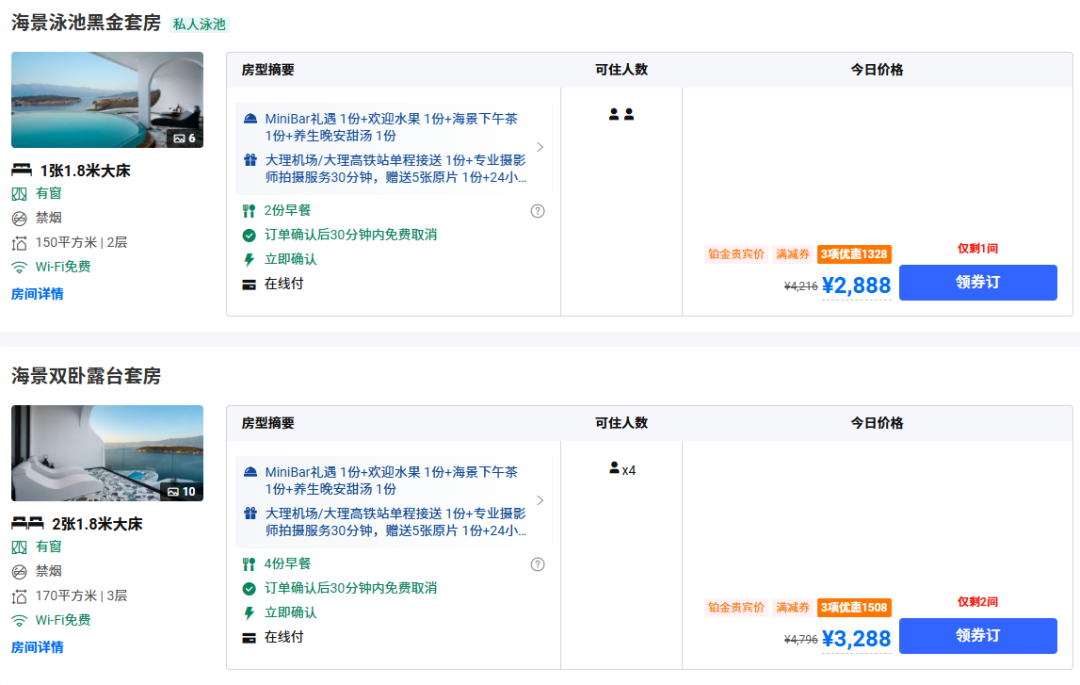This screenshot has height=685, width=1080.
Task: Click the gift box icon in terrace suite
Action: click(x=250, y=513)
